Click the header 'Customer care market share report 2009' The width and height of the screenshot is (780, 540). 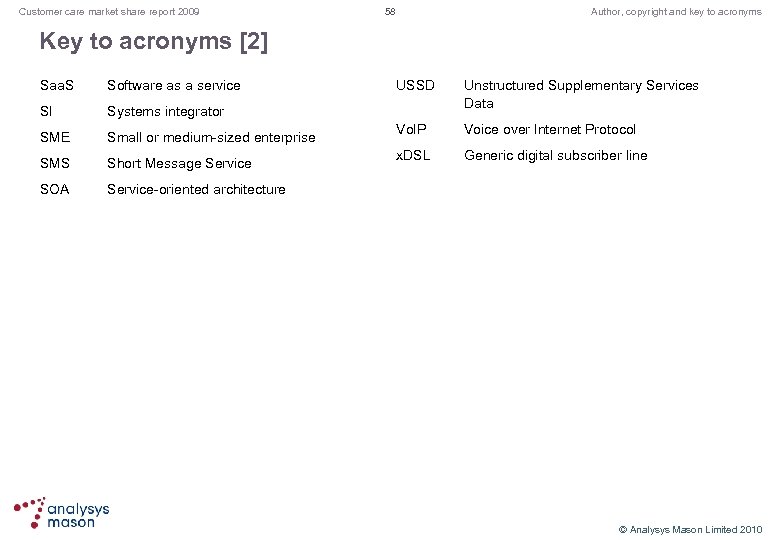click(109, 11)
